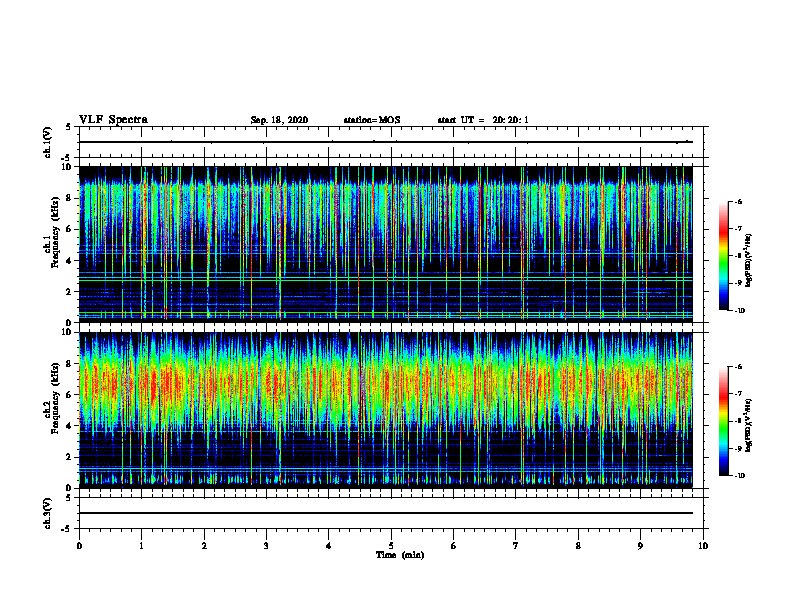Click the '6' kHz tick of ch.2 spectrogram
The width and height of the screenshot is (792, 612).
70,395
